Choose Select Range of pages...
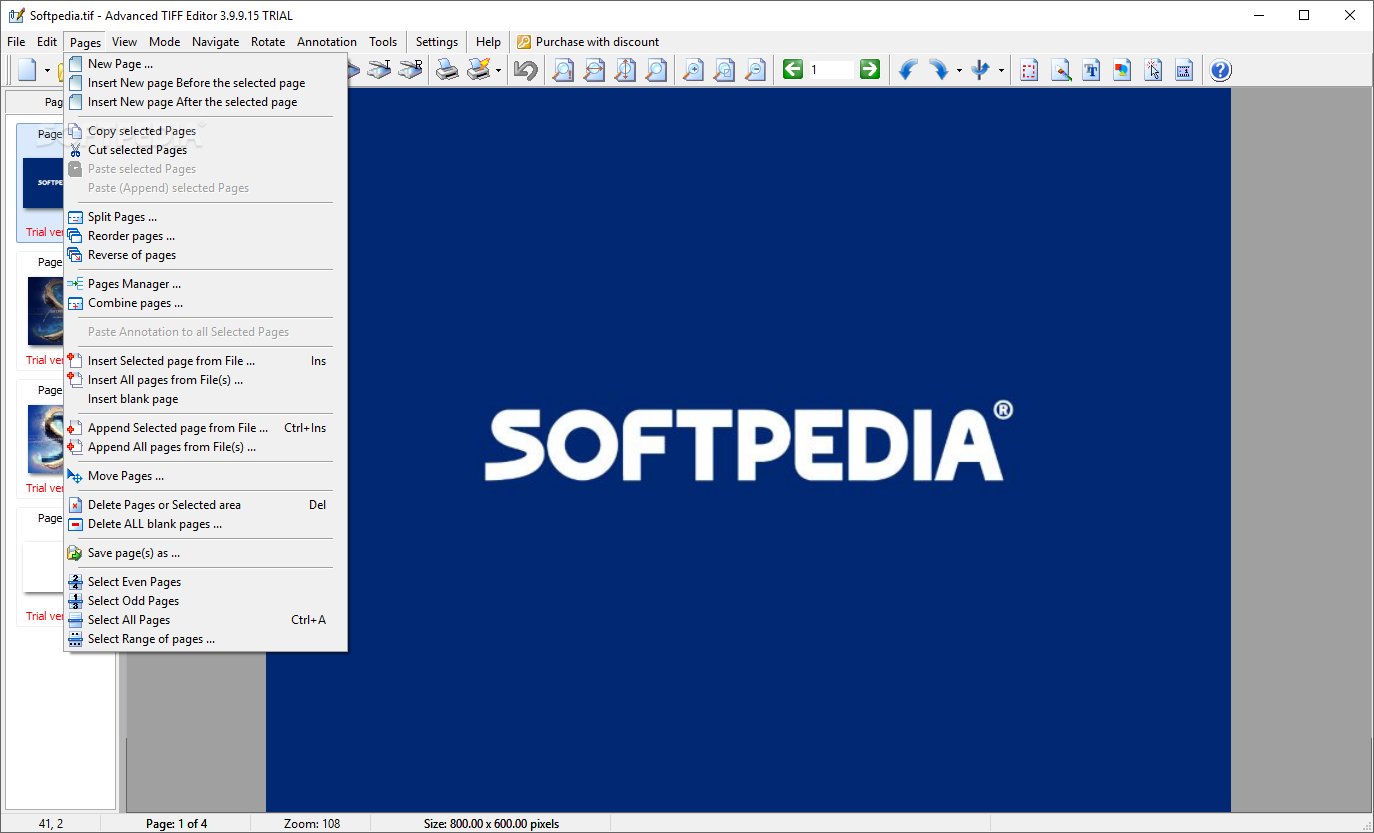This screenshot has height=833, width=1374. 206,639
